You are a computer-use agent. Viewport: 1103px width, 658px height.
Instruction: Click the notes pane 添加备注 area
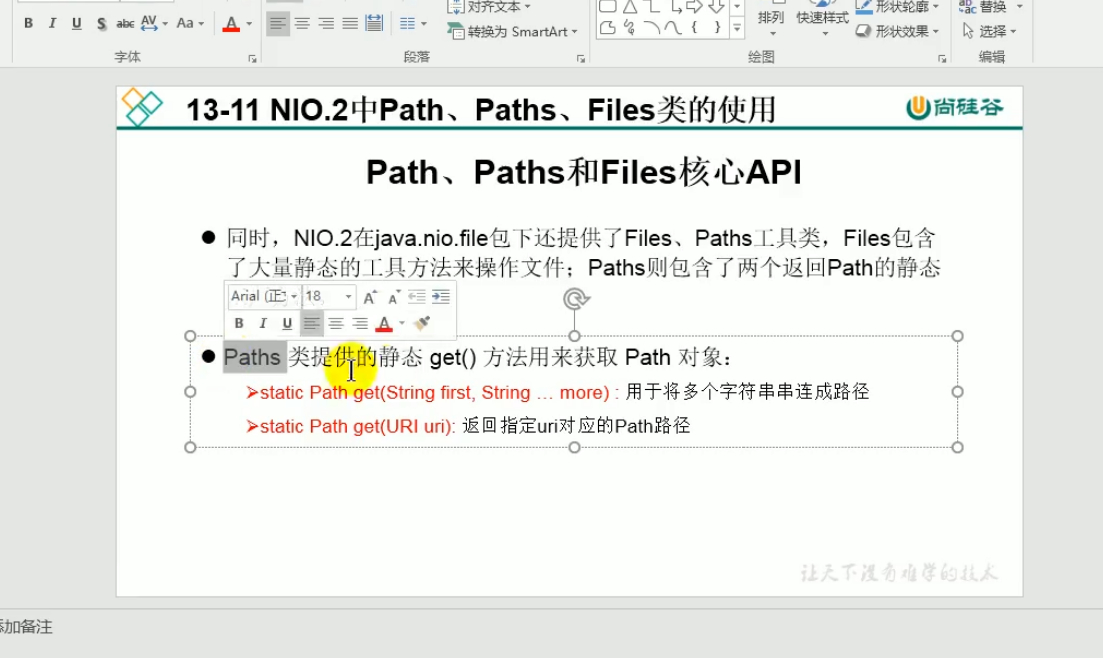point(26,626)
